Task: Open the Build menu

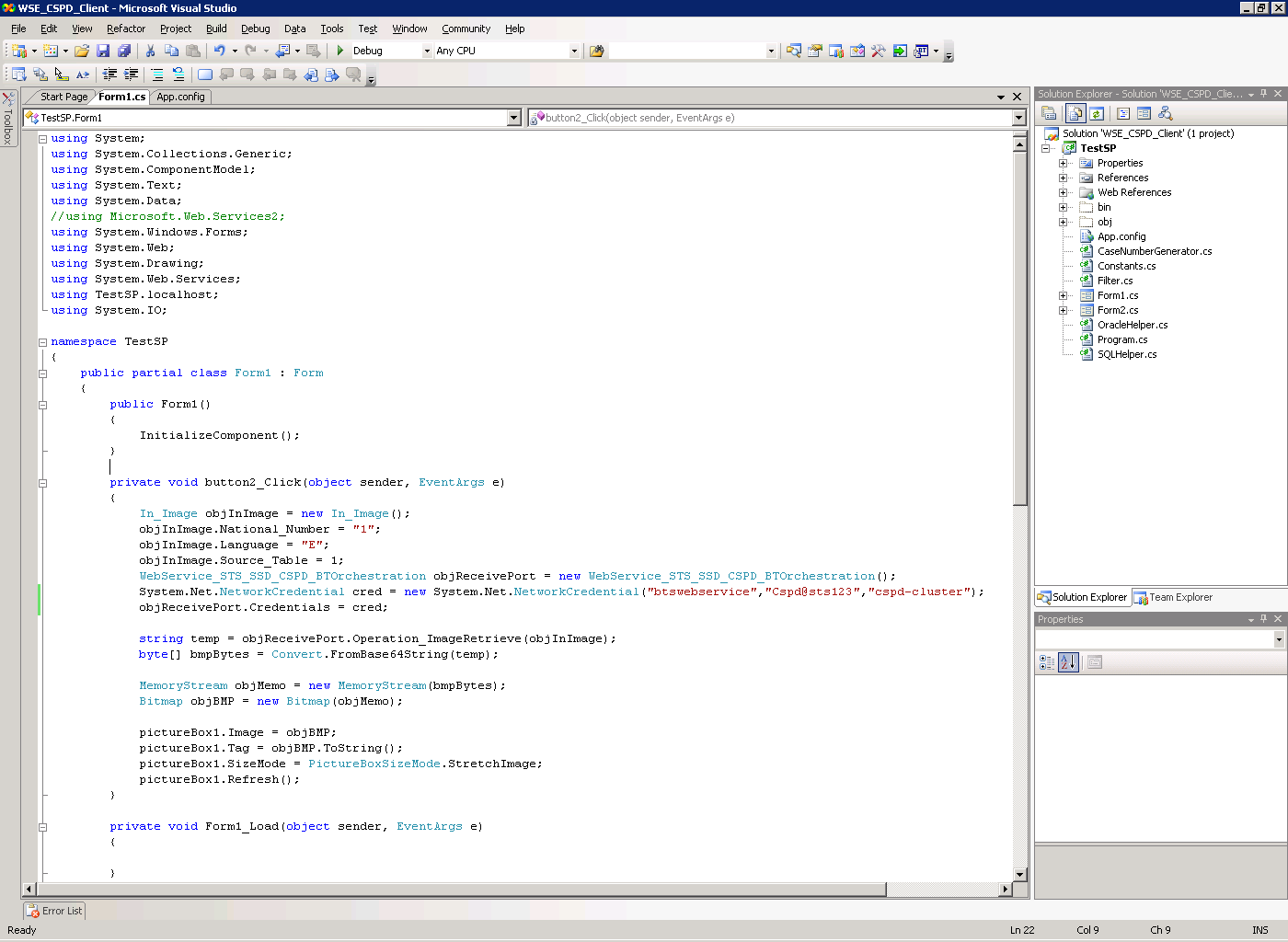Action: tap(216, 29)
